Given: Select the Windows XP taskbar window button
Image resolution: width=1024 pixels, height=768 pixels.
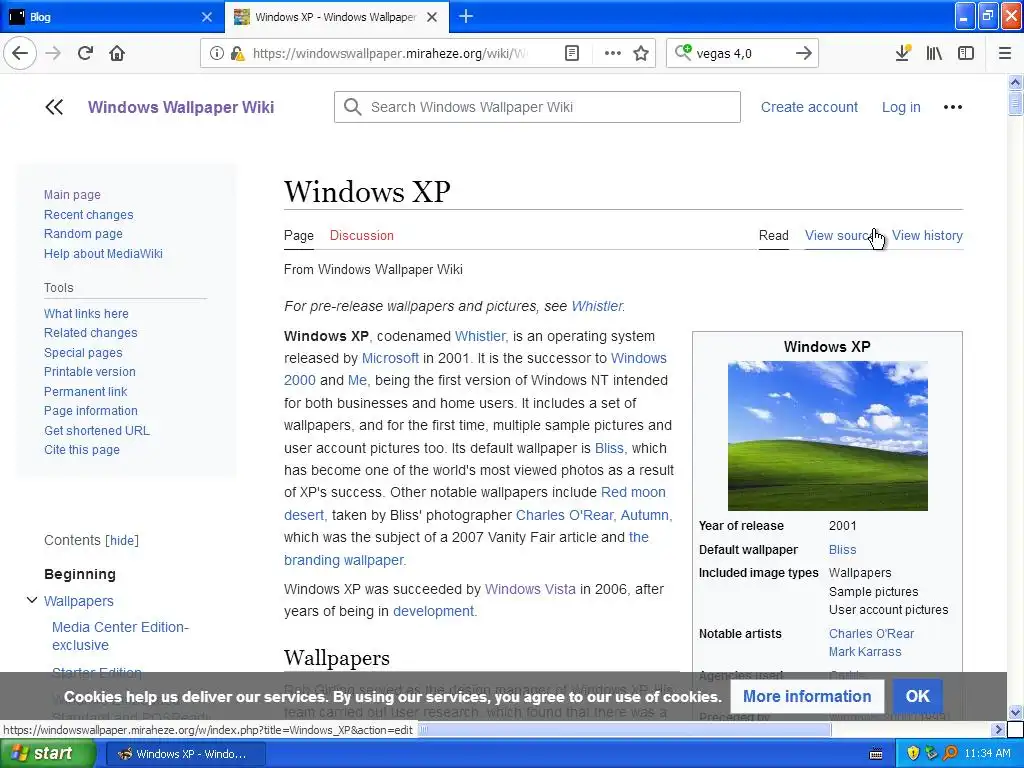Looking at the screenshot, I should (x=185, y=754).
